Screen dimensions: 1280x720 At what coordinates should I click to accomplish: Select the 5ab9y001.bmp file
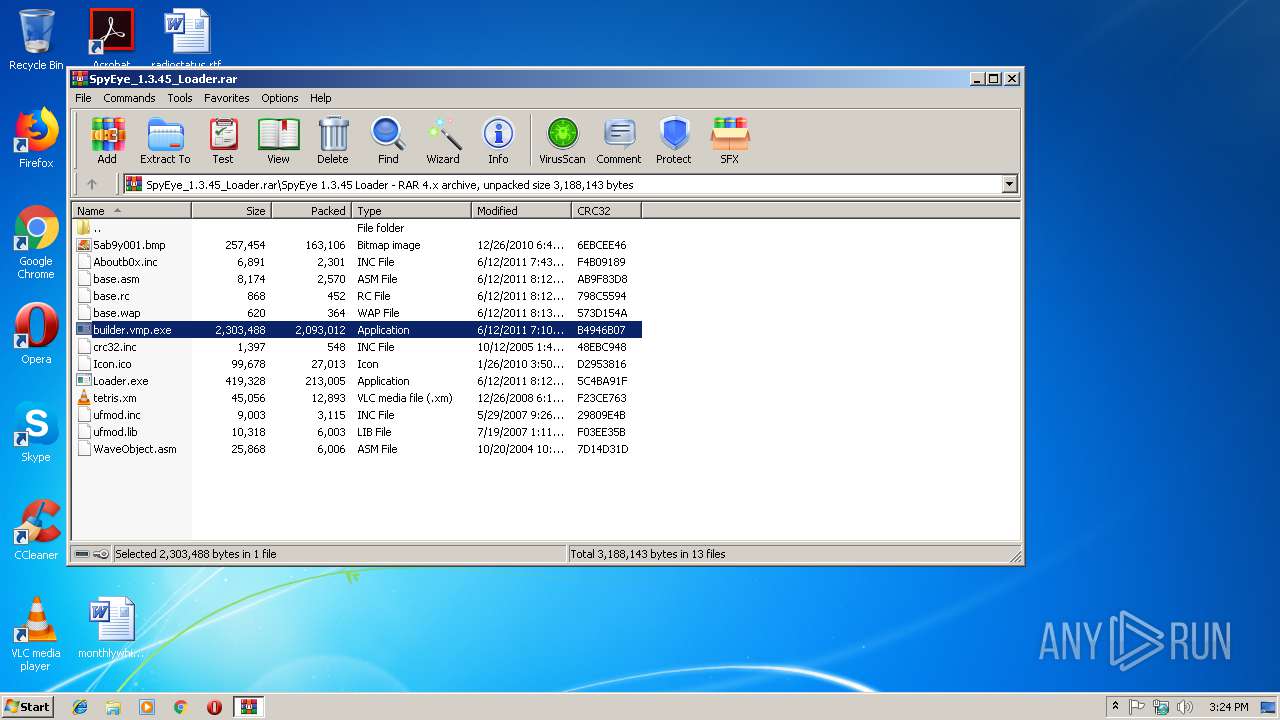(x=357, y=245)
